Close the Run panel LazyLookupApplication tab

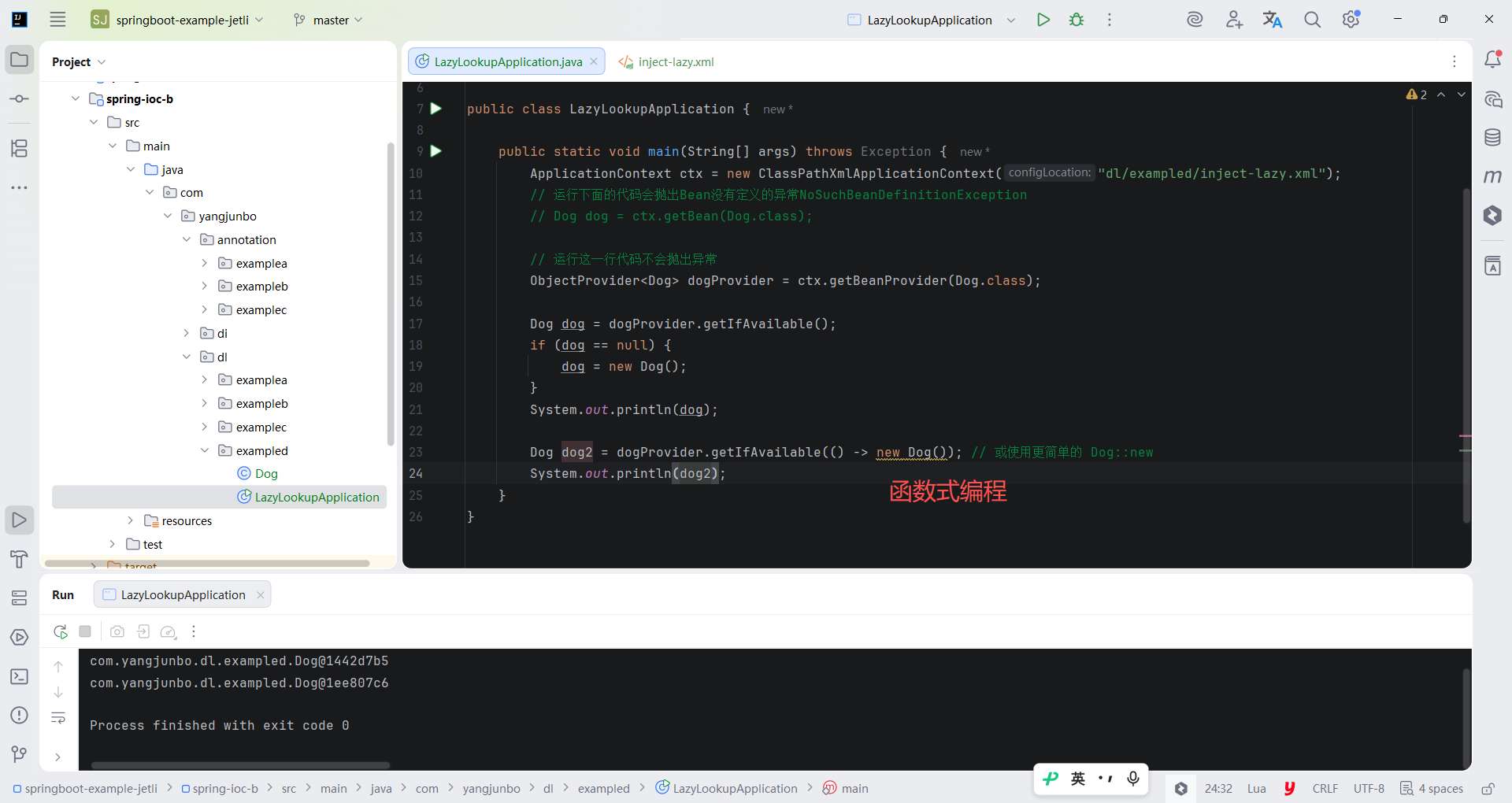pyautogui.click(x=261, y=595)
